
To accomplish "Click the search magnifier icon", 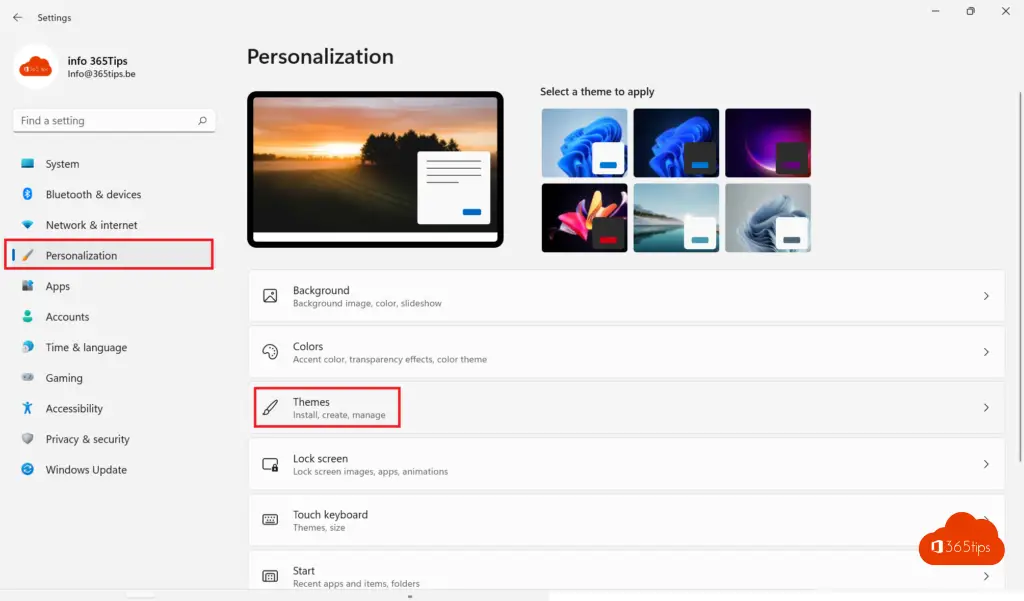I will [202, 121].
